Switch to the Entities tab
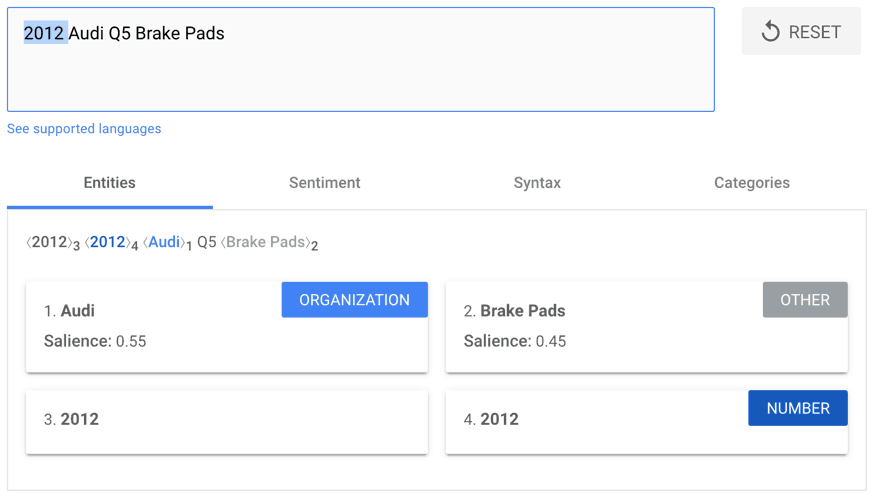Image resolution: width=874 pixels, height=499 pixels. point(109,183)
